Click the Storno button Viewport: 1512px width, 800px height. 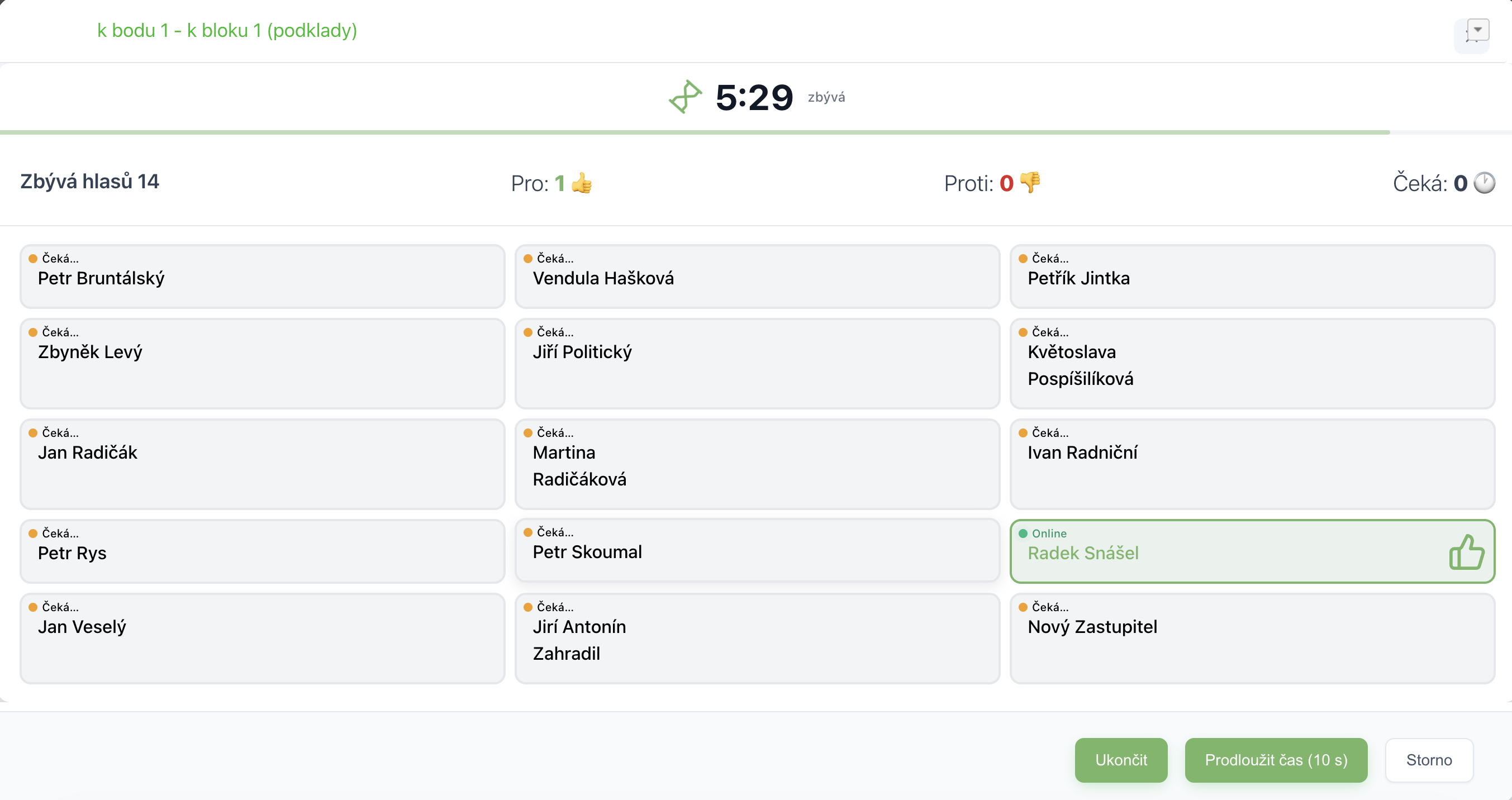click(1429, 760)
